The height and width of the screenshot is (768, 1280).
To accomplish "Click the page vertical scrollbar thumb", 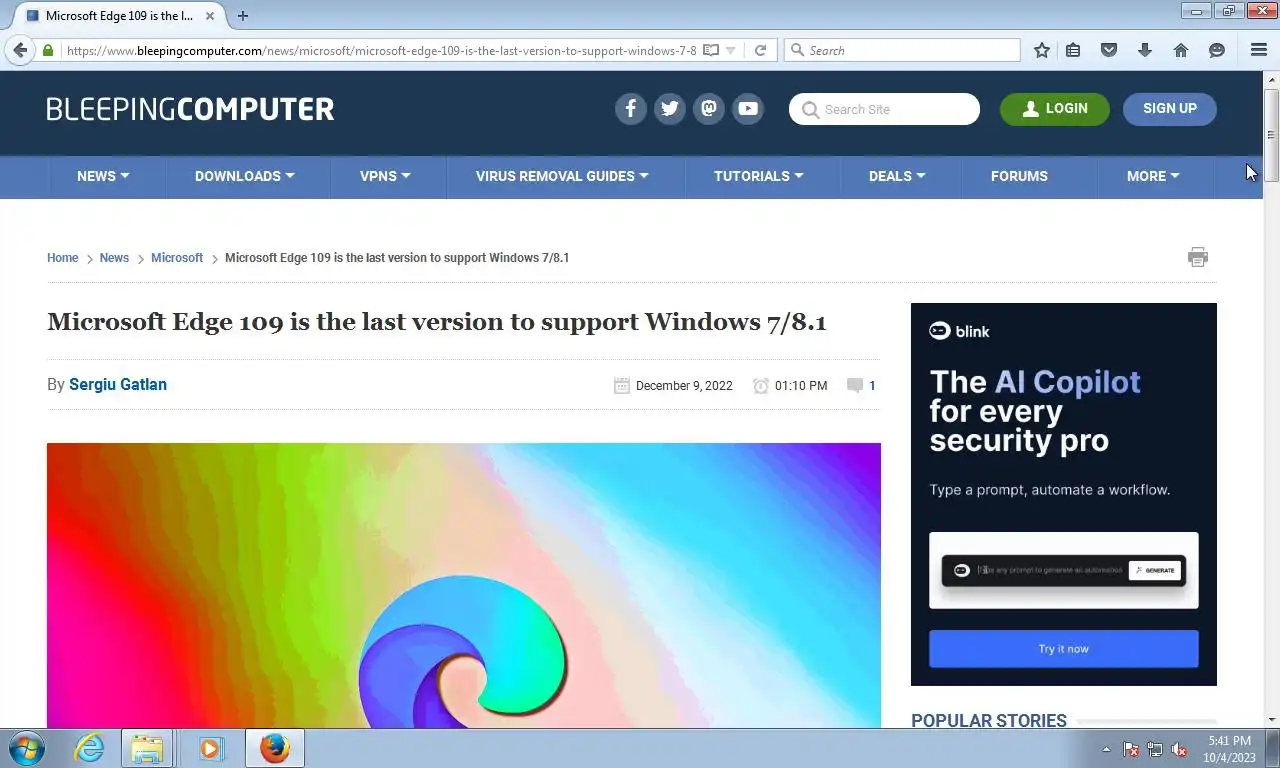I will point(1272,135).
